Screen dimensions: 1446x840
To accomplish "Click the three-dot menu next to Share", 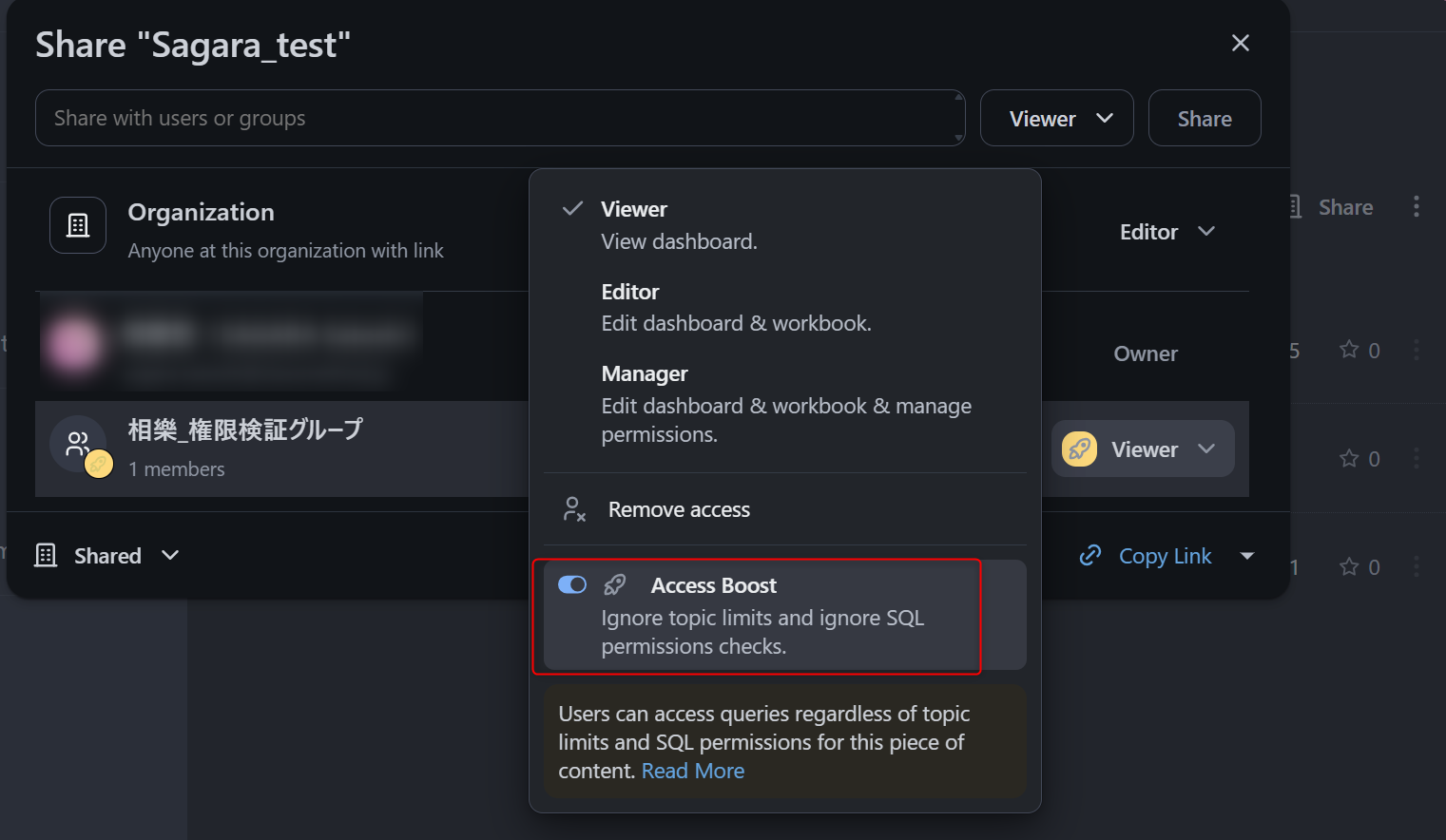I will (1416, 207).
